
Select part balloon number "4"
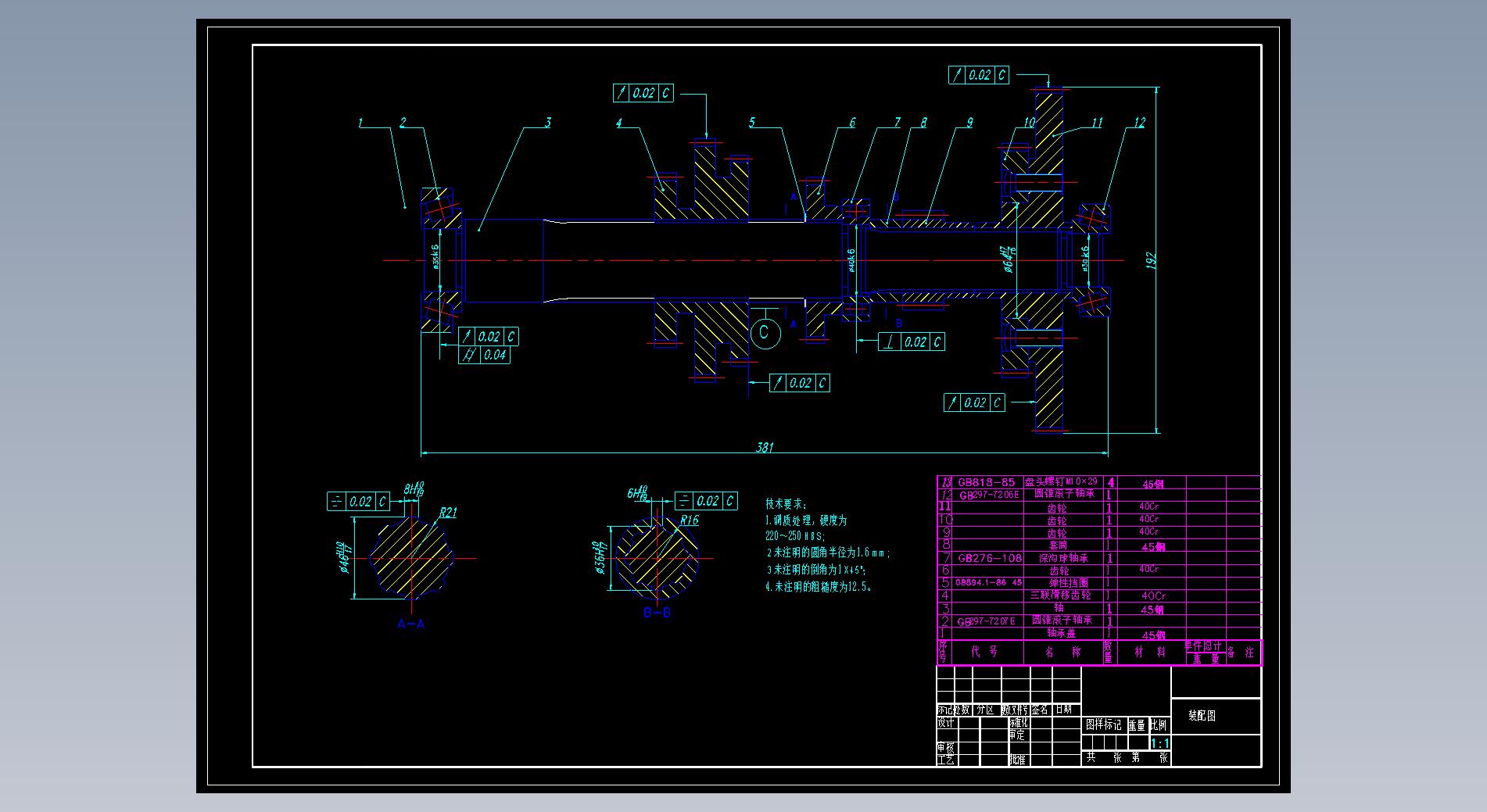(x=618, y=123)
